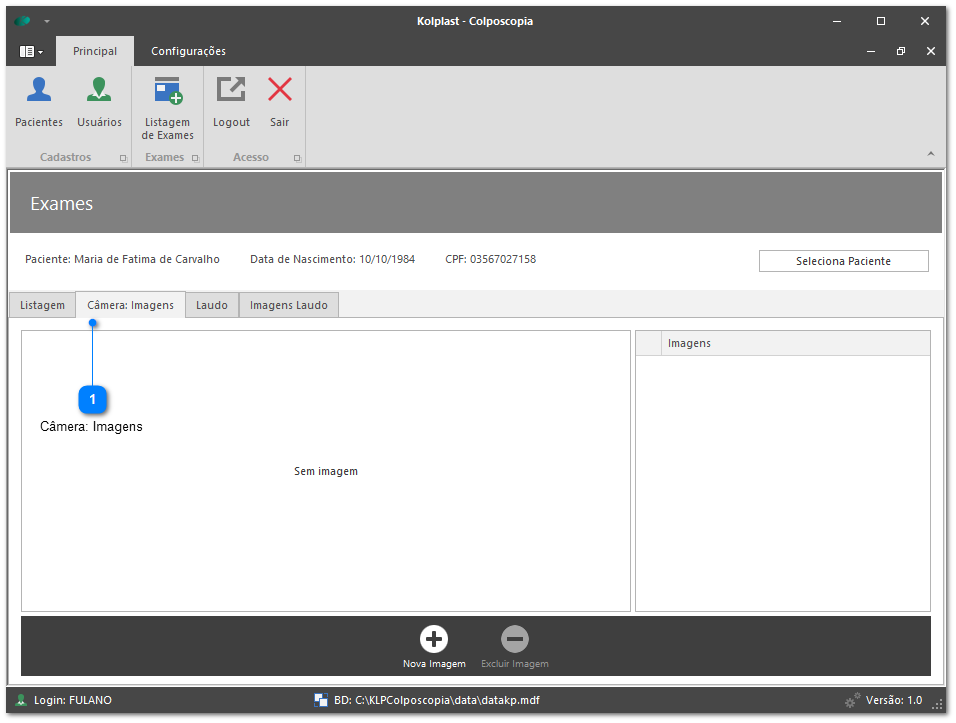Viewport: 956px width, 723px height.
Task: Click the window resize grip
Action: pos(938,706)
